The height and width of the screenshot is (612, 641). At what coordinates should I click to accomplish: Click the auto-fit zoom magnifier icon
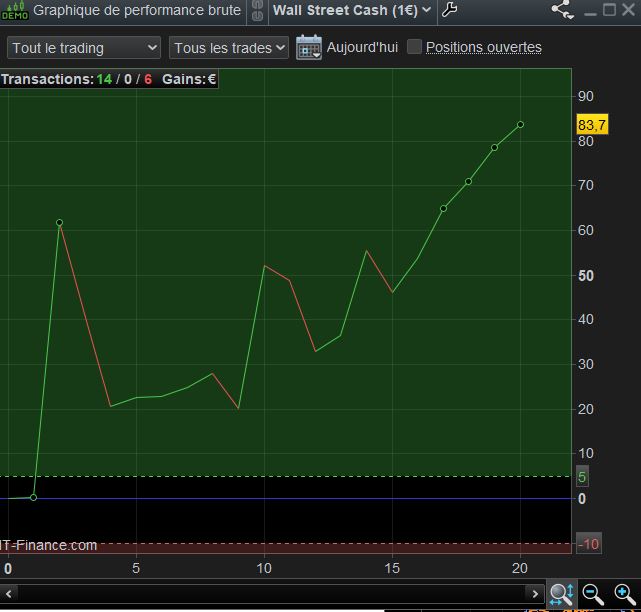(x=562, y=595)
